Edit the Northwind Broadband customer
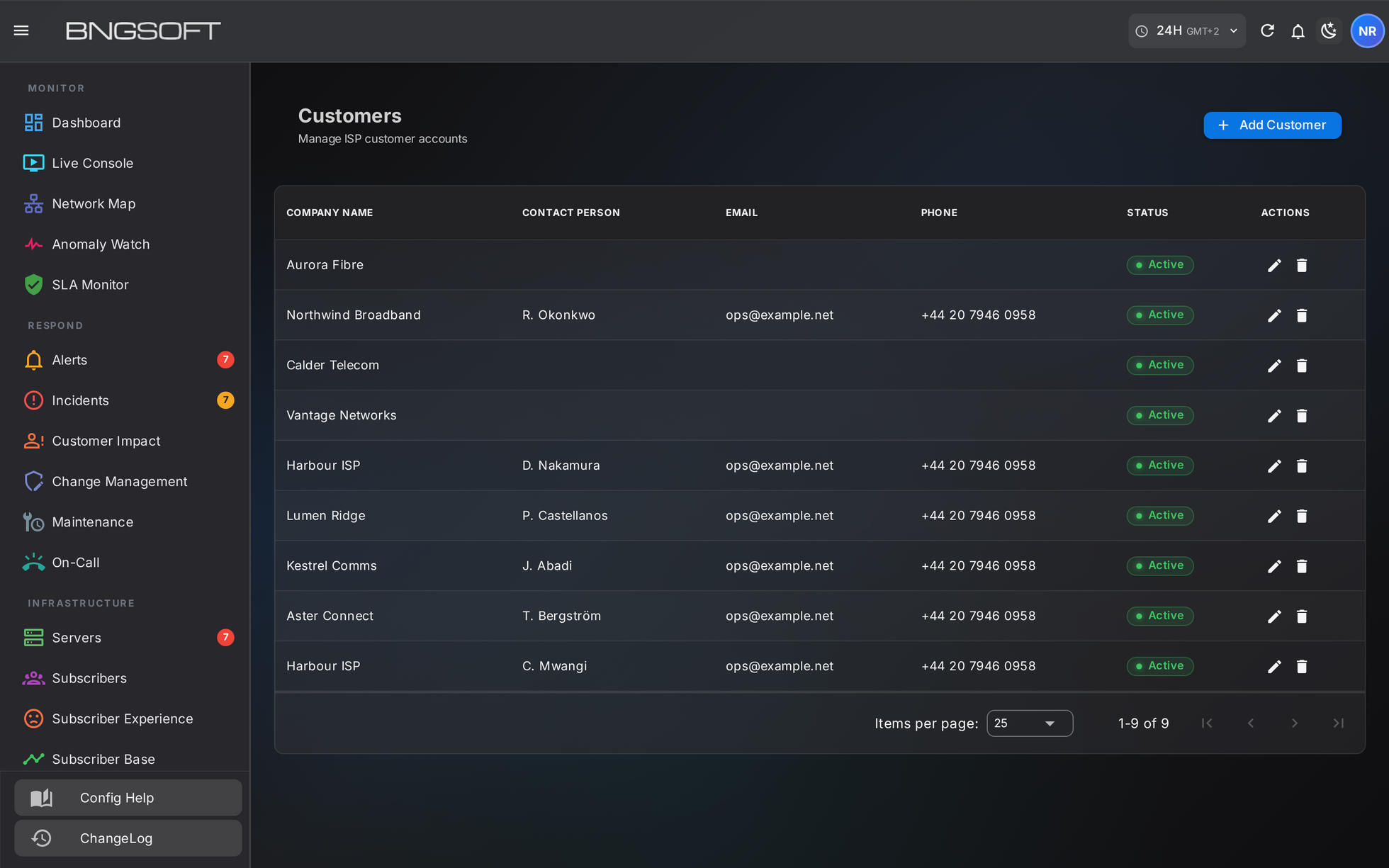The width and height of the screenshot is (1389, 868). (x=1274, y=315)
